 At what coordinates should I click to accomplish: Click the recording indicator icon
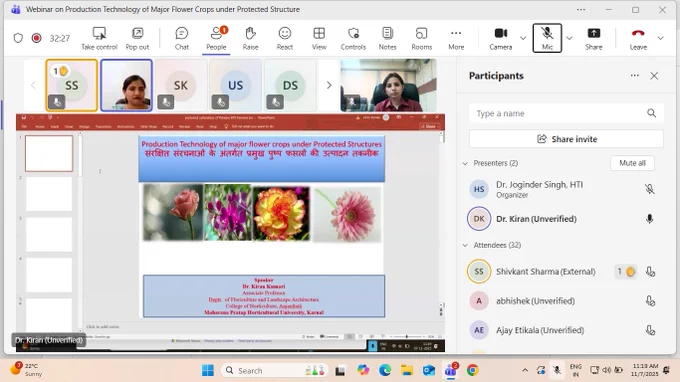pos(36,38)
